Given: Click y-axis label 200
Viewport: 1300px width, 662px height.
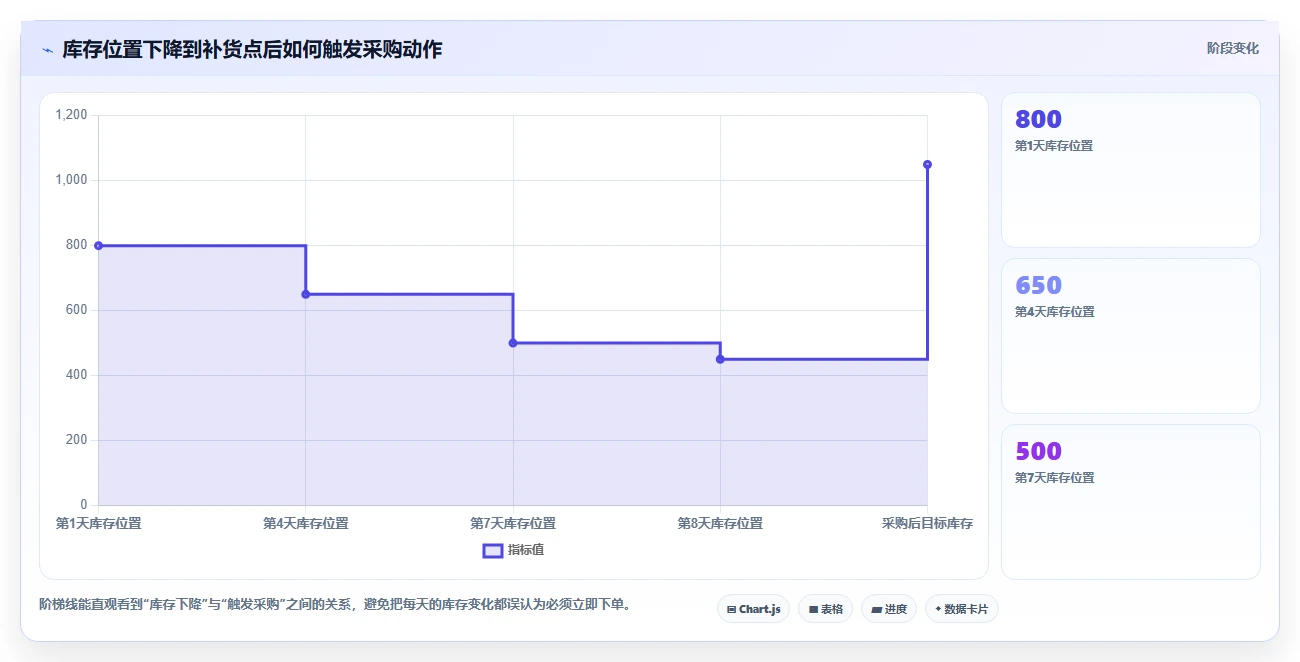Looking at the screenshot, I should pyautogui.click(x=77, y=440).
